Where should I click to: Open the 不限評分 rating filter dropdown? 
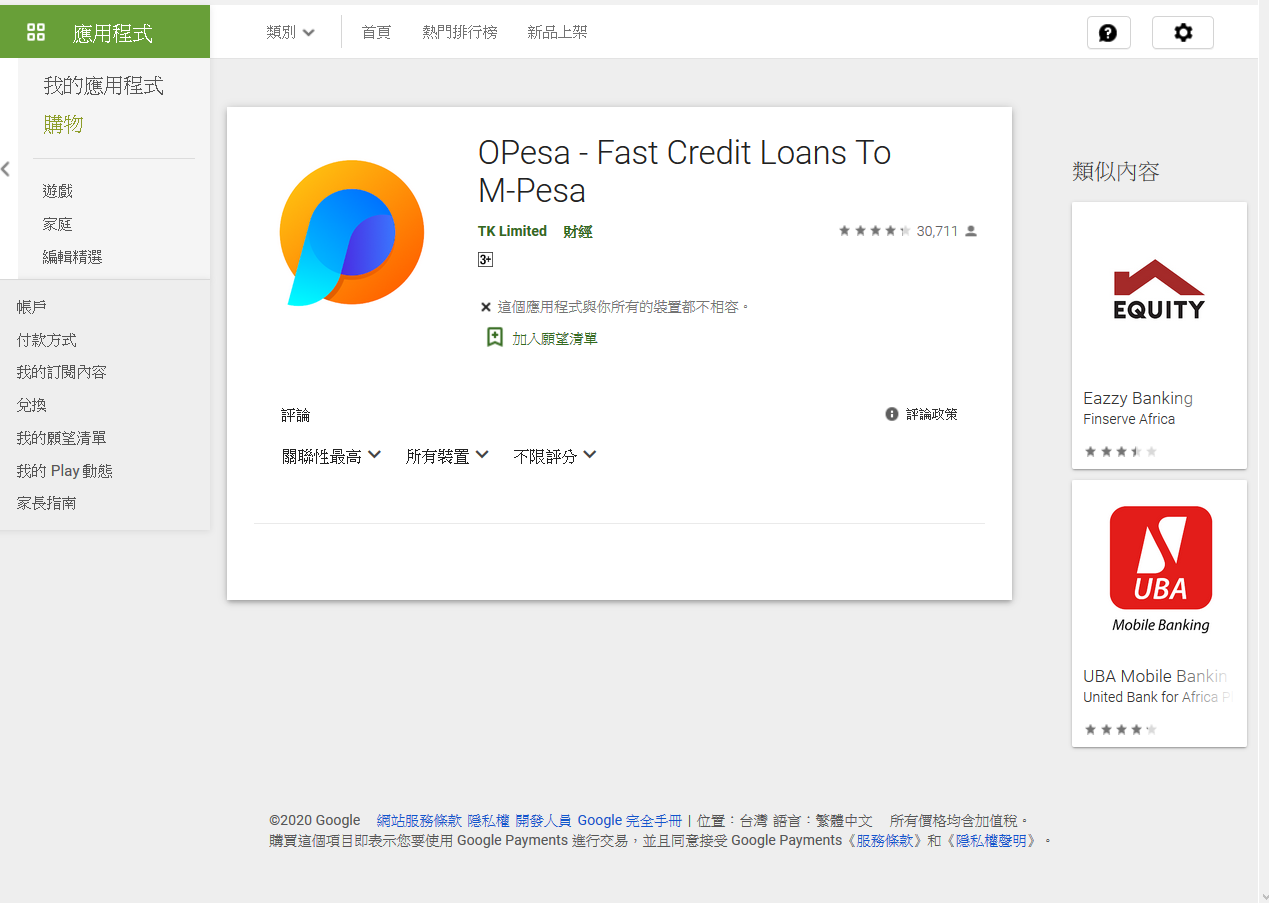pyautogui.click(x=555, y=456)
